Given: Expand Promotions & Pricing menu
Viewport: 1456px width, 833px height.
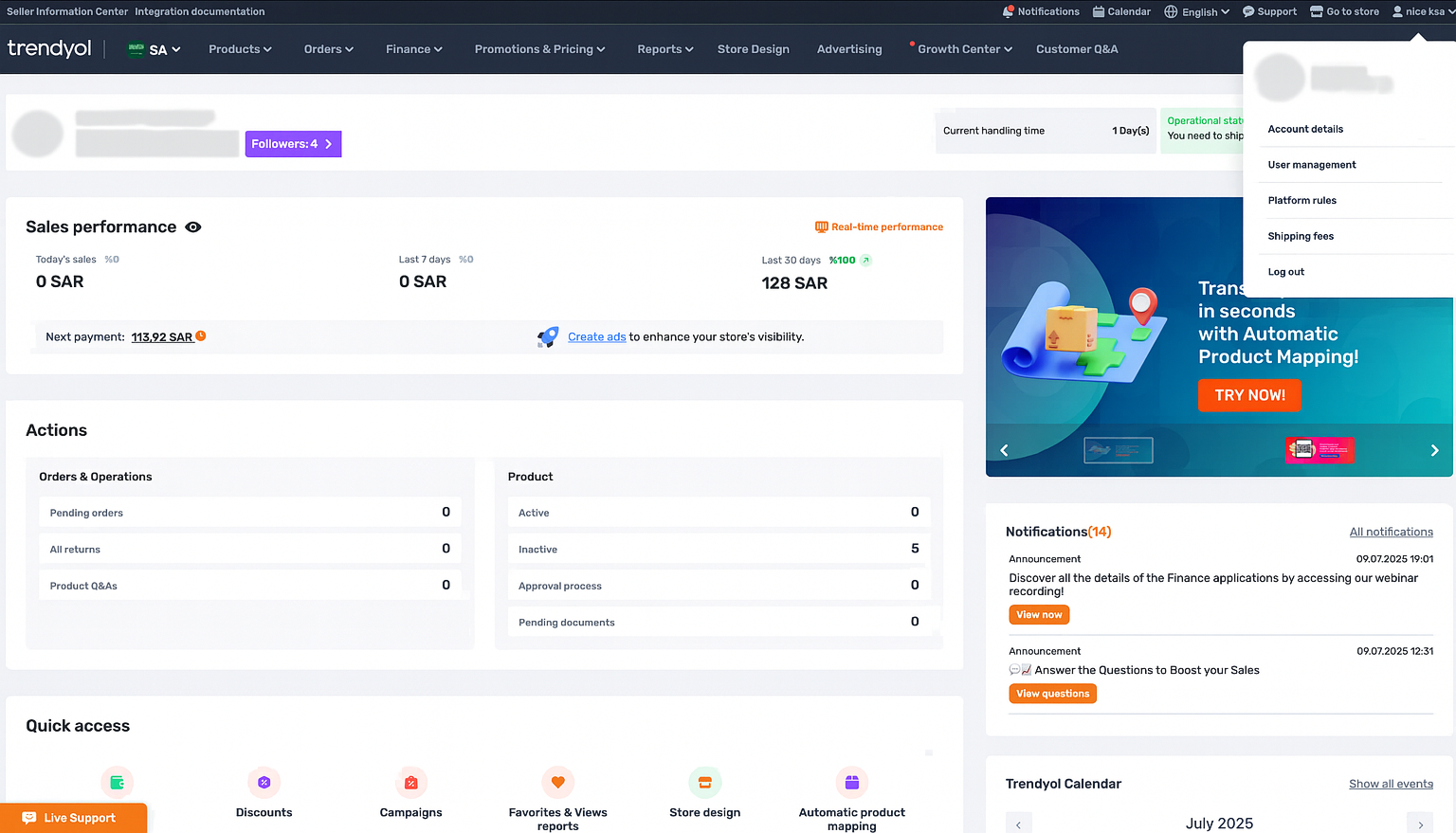Looking at the screenshot, I should (539, 49).
